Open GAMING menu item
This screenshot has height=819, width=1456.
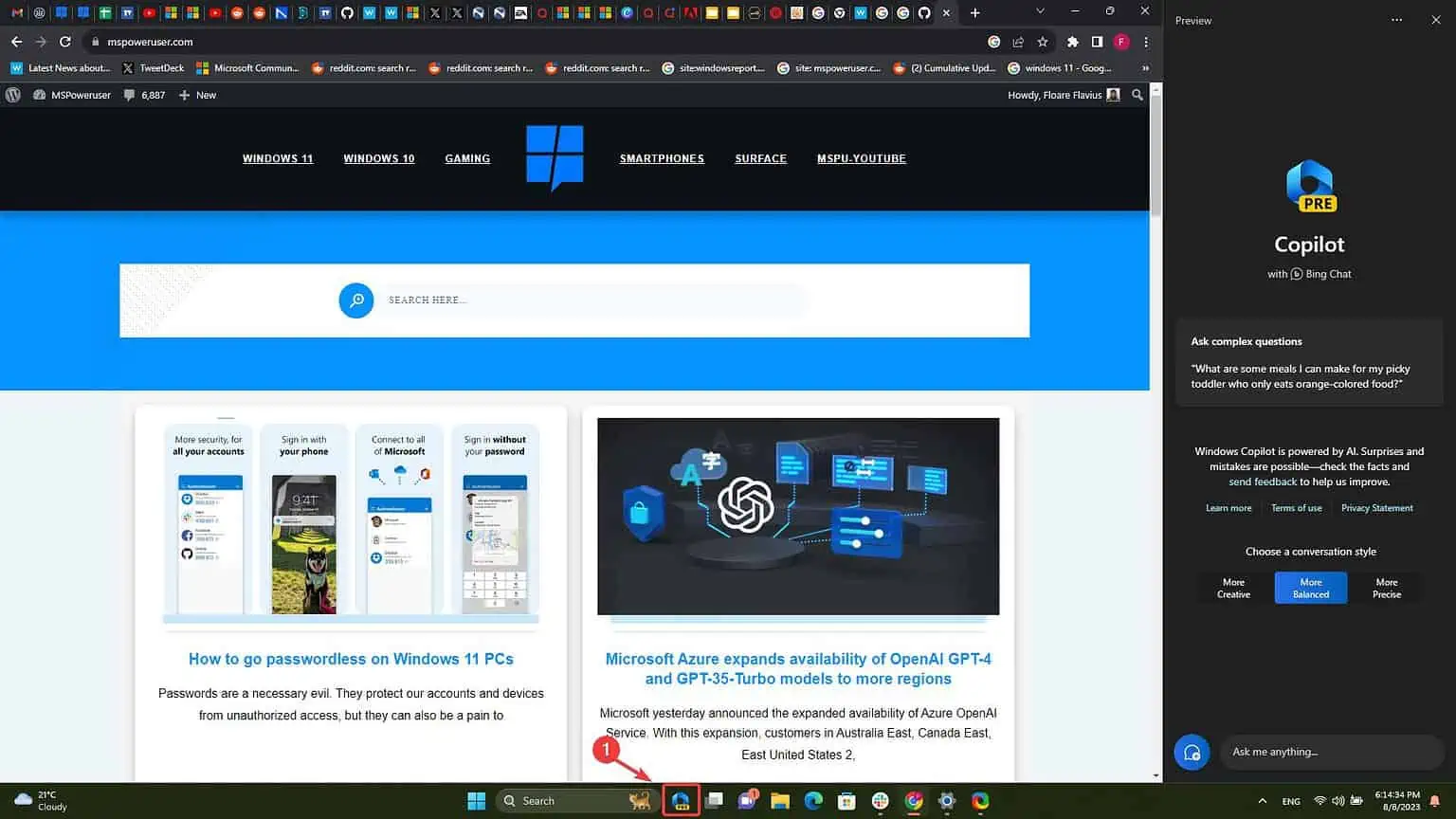[x=467, y=158]
